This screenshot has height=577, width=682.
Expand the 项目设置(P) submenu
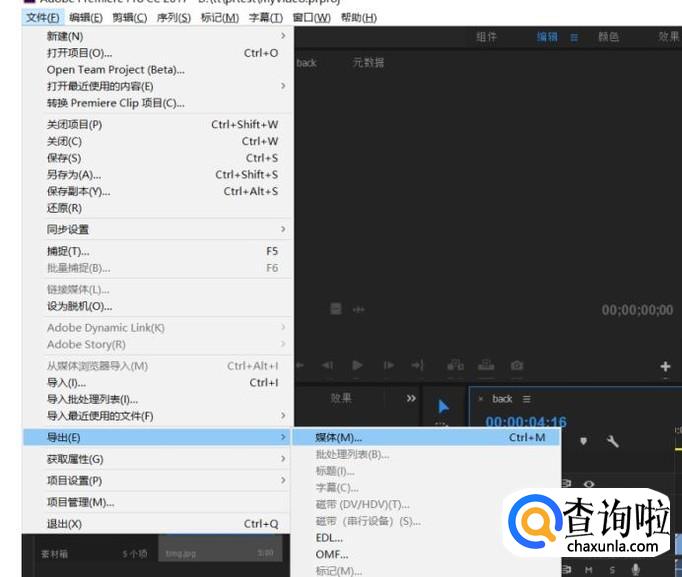pyautogui.click(x=283, y=480)
